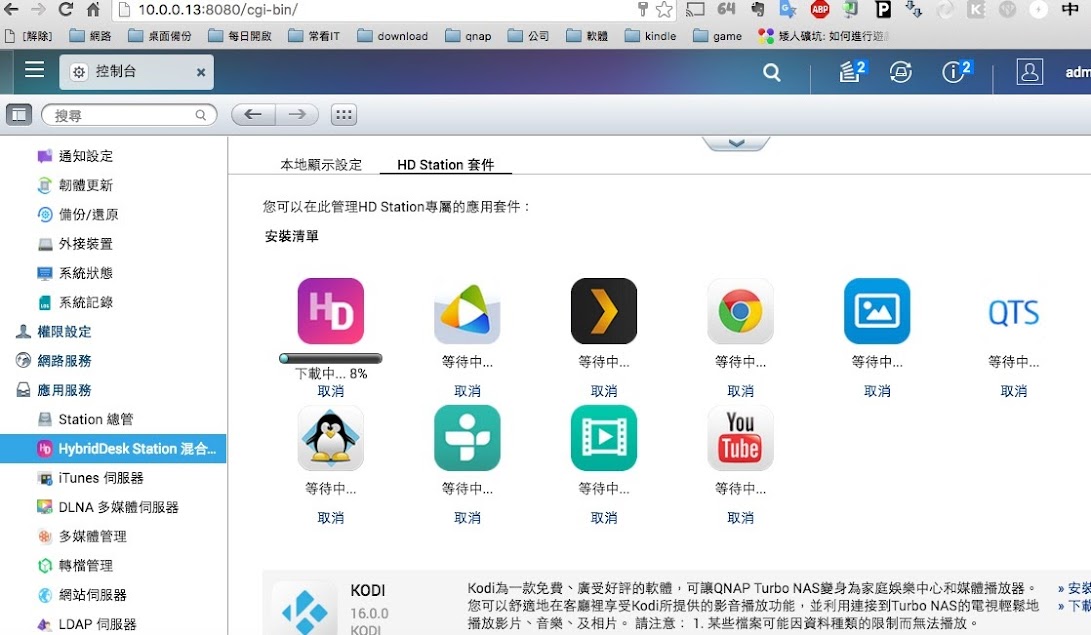Cancel the Plex pending install

[603, 391]
